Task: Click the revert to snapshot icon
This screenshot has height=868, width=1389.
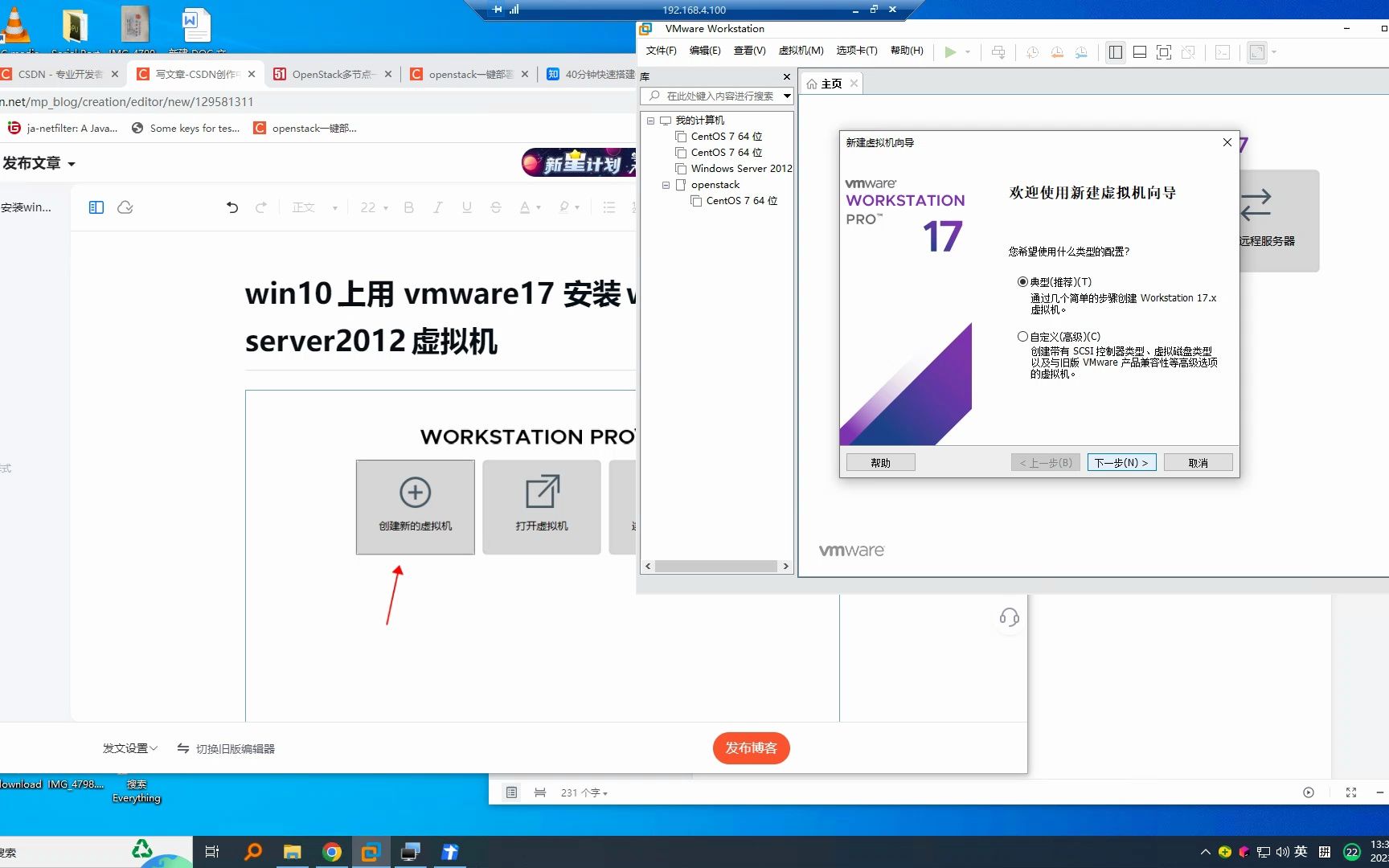Action: point(1057,52)
